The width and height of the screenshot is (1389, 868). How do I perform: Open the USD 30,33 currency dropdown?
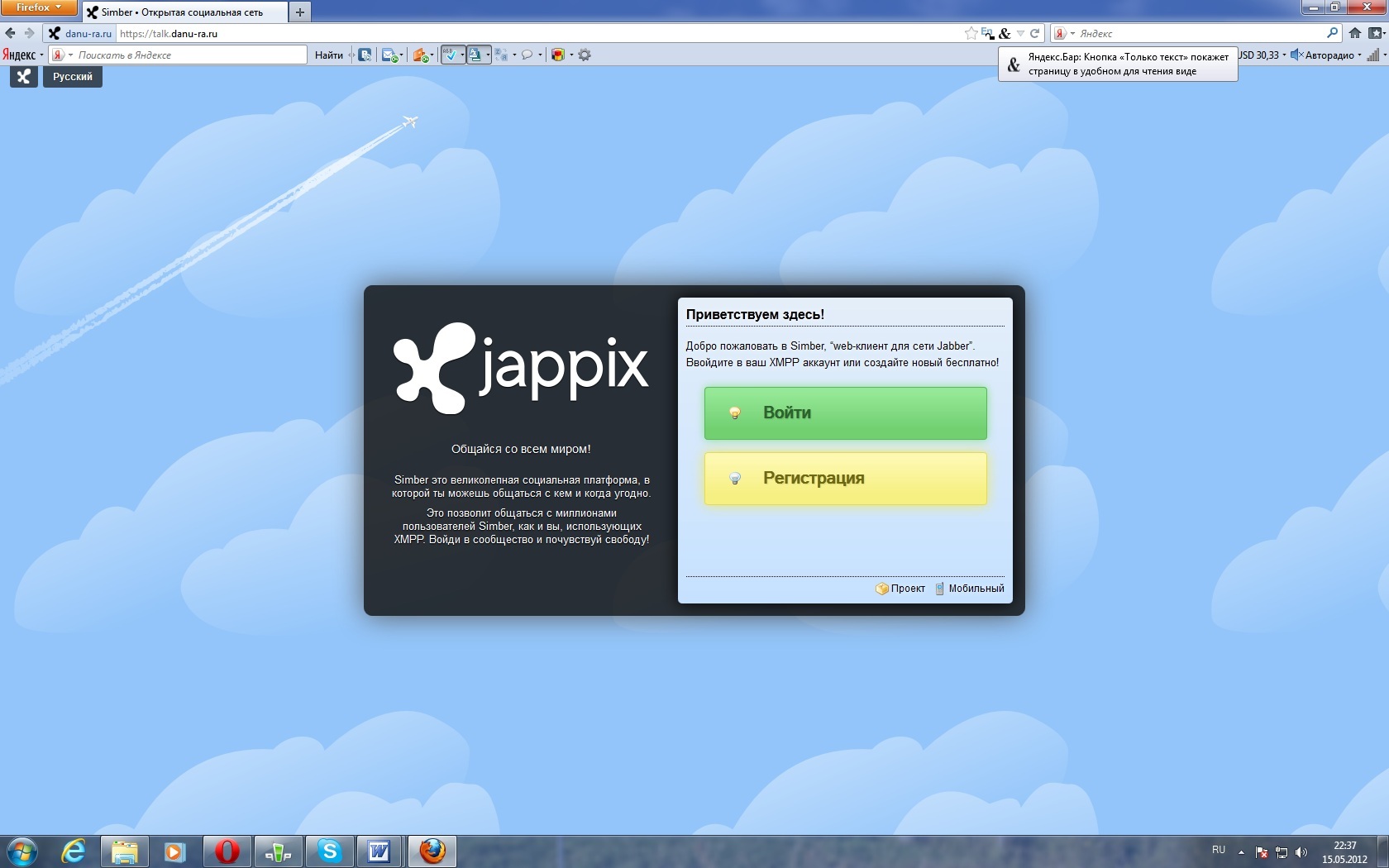pos(1263,55)
